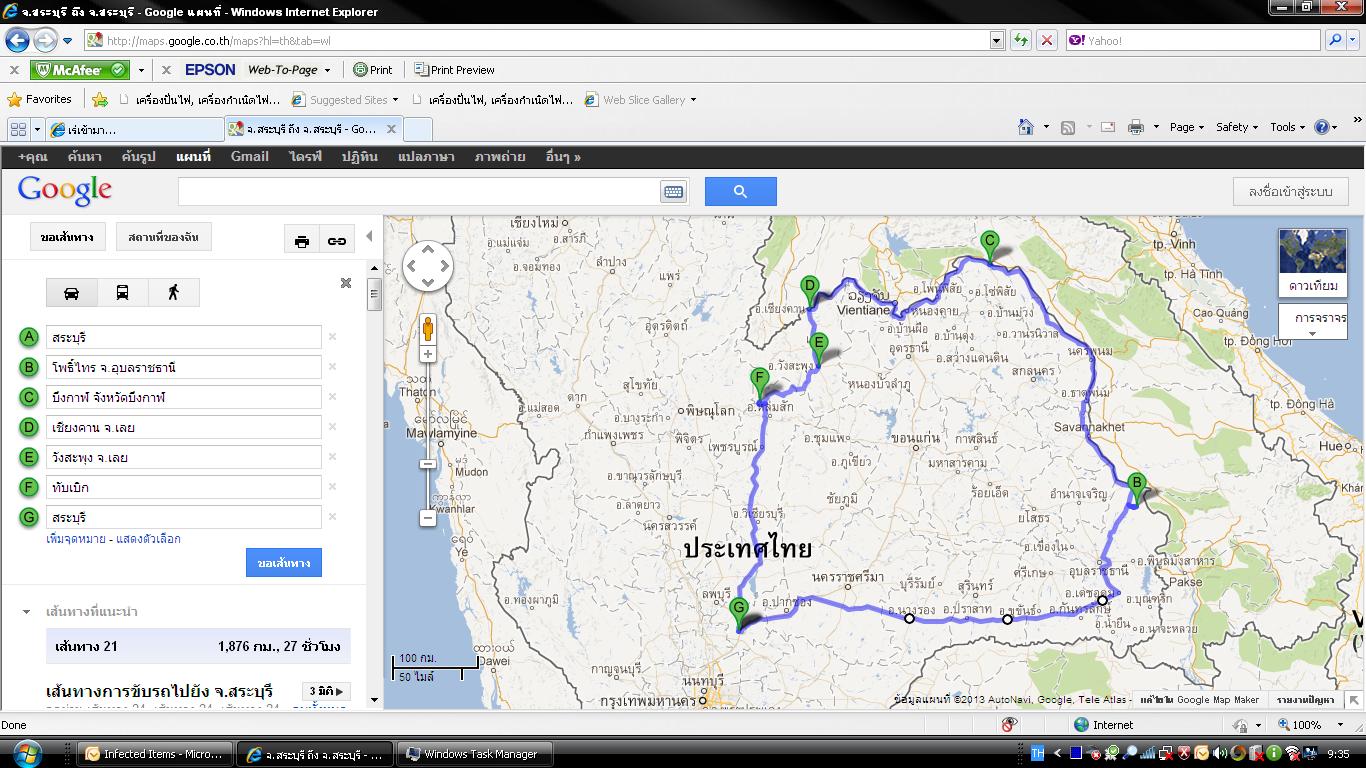Toggle the satellite view thumbnail
Viewport: 1366px width, 768px height.
click(1312, 262)
